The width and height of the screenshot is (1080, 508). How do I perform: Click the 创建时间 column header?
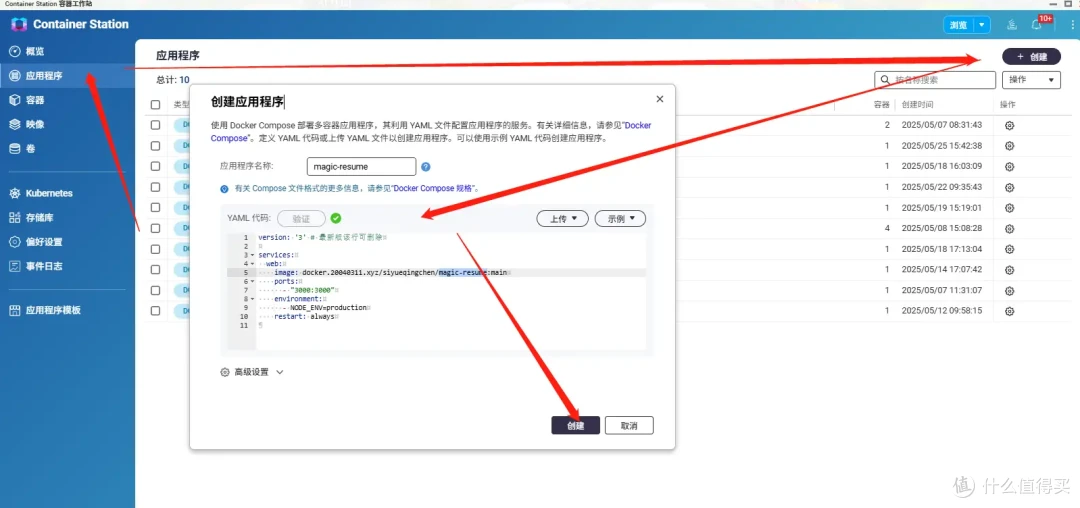click(x=917, y=105)
